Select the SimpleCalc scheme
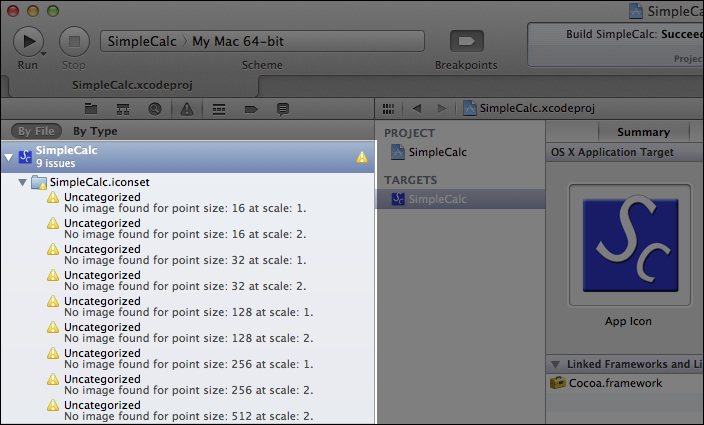The width and height of the screenshot is (704, 425). pyautogui.click(x=142, y=41)
